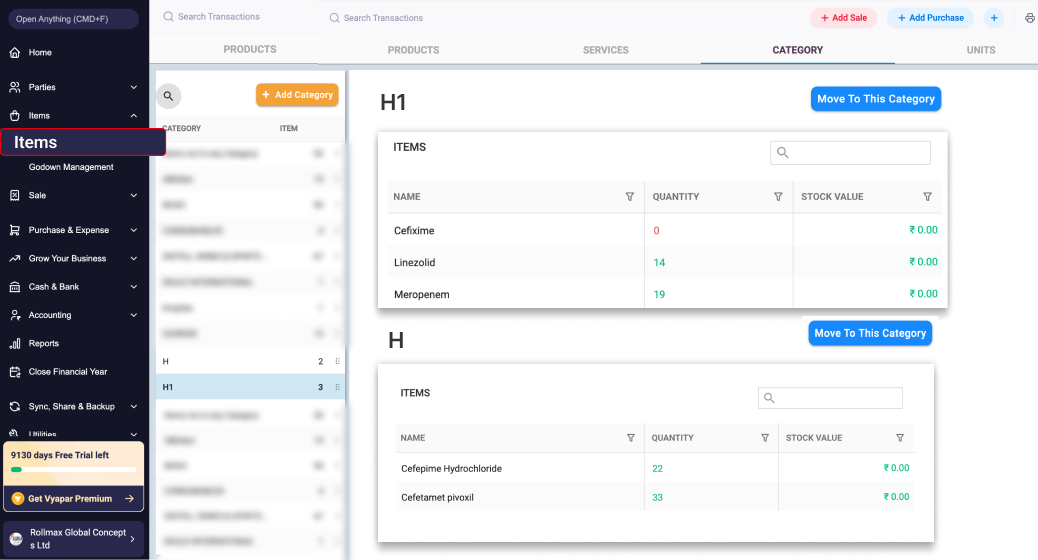Click the Add Category button
1038x560 pixels.
click(x=297, y=95)
